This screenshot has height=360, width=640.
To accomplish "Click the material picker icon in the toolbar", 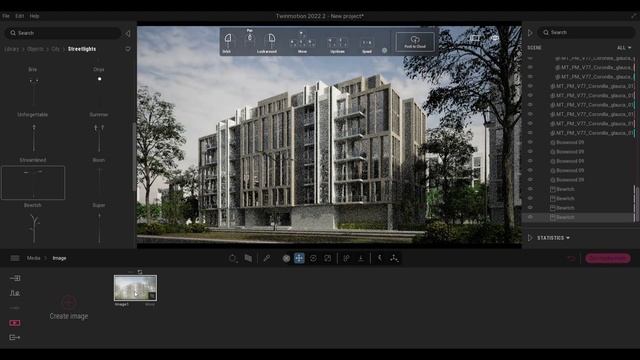I will [248, 258].
